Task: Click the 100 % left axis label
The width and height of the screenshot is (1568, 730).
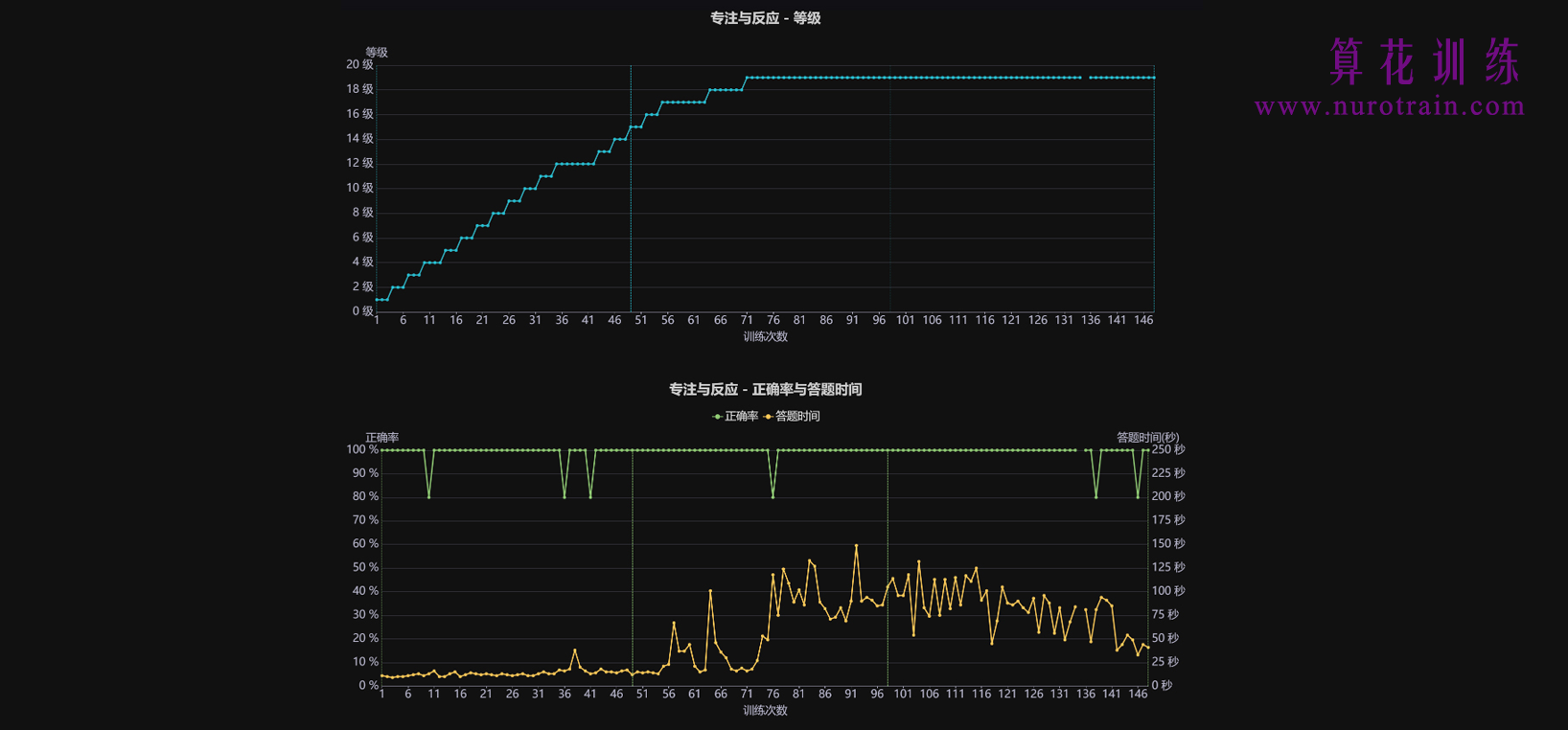Action: click(362, 449)
